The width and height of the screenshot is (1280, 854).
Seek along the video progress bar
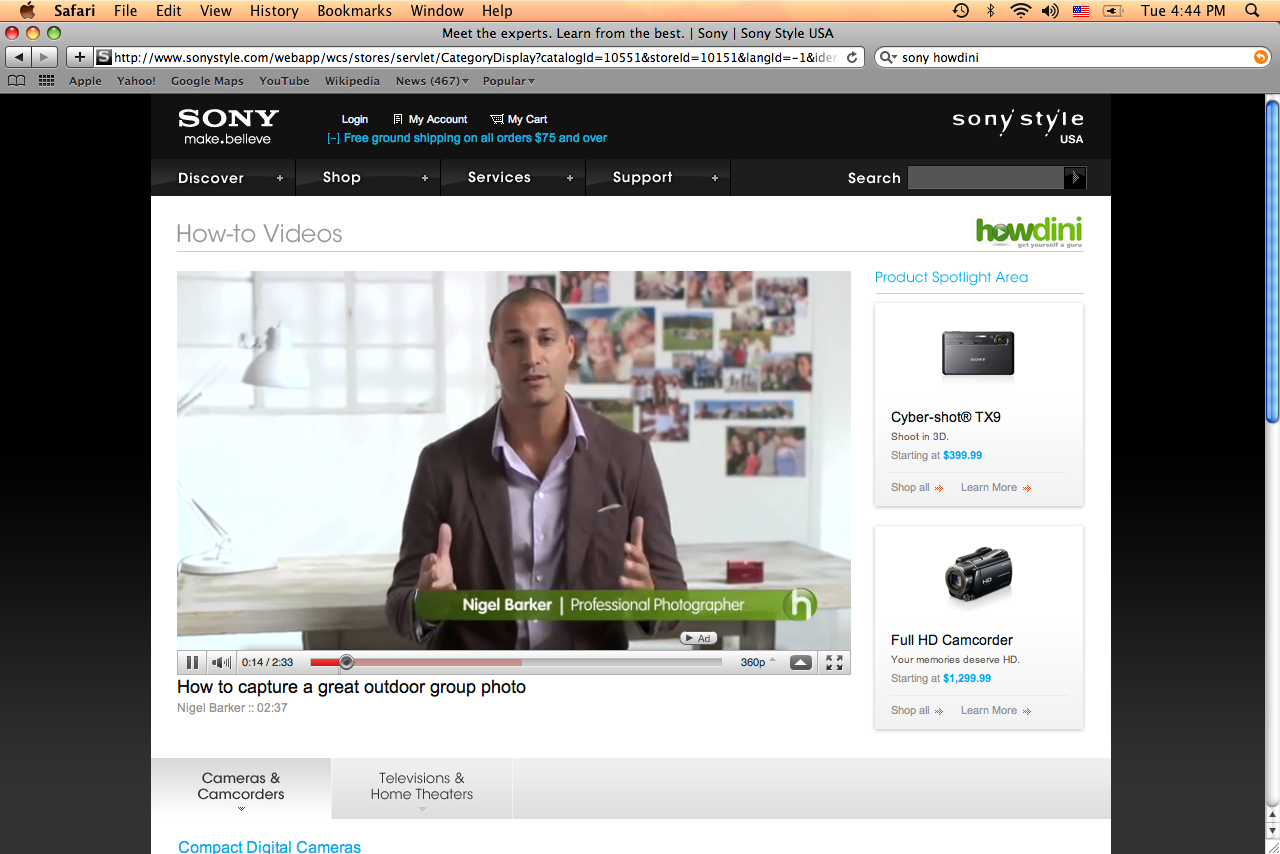[x=516, y=662]
